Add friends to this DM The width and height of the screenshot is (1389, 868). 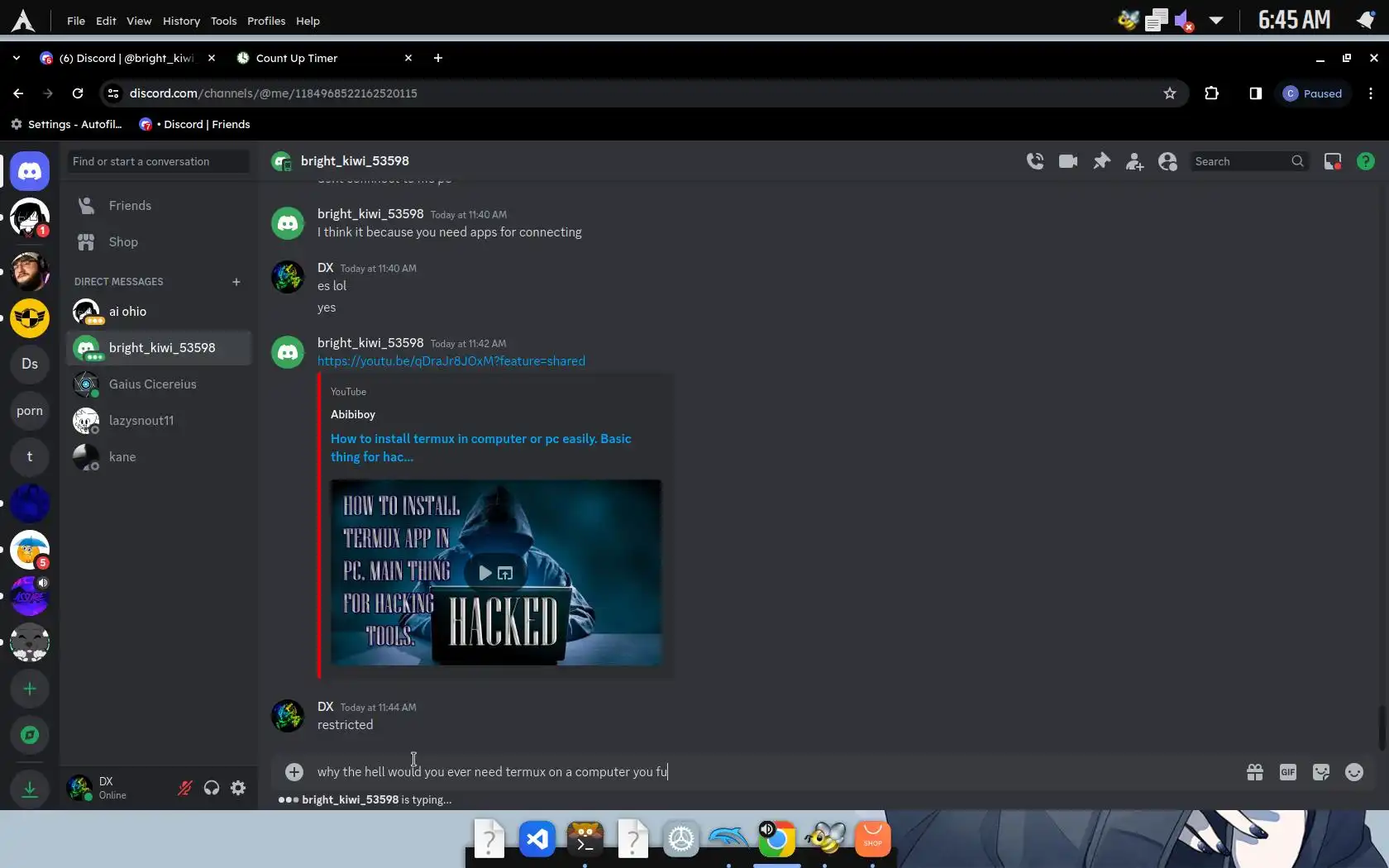click(1134, 161)
